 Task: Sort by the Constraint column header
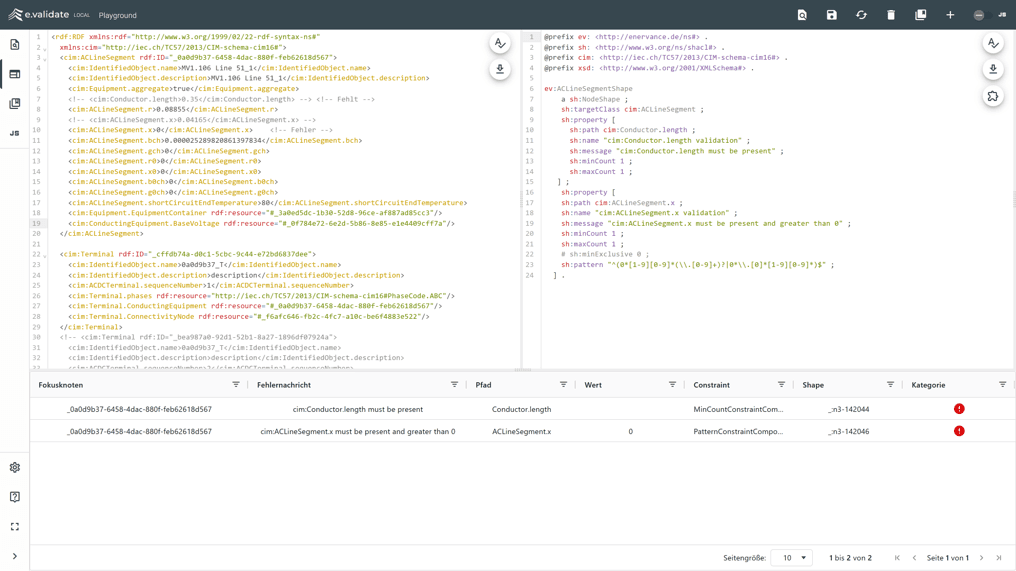coord(711,385)
